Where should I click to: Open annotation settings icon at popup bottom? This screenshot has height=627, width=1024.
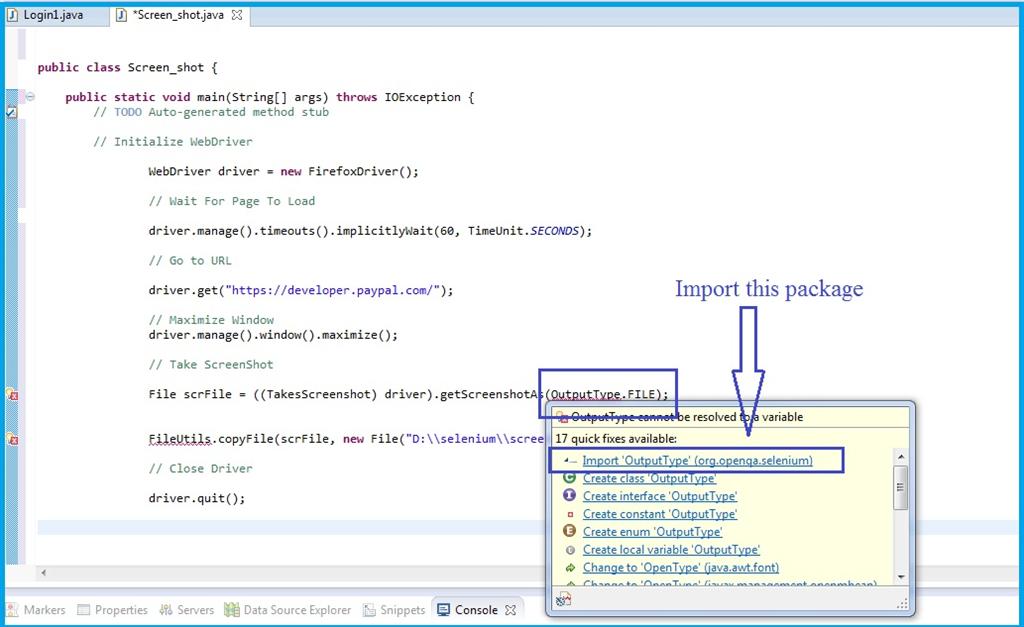(x=564, y=599)
